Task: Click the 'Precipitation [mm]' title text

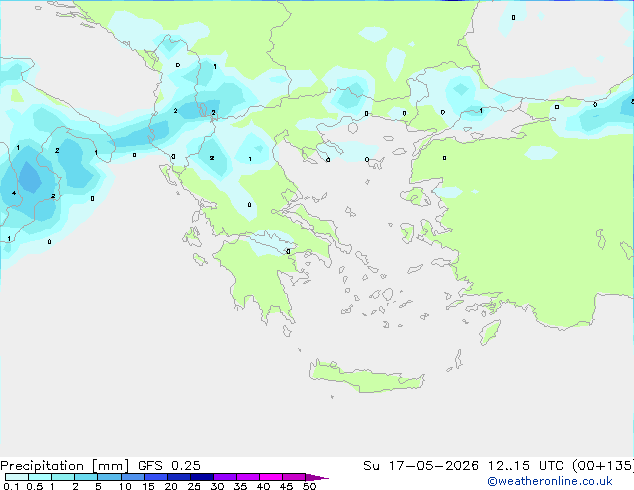Action: [x=64, y=466]
